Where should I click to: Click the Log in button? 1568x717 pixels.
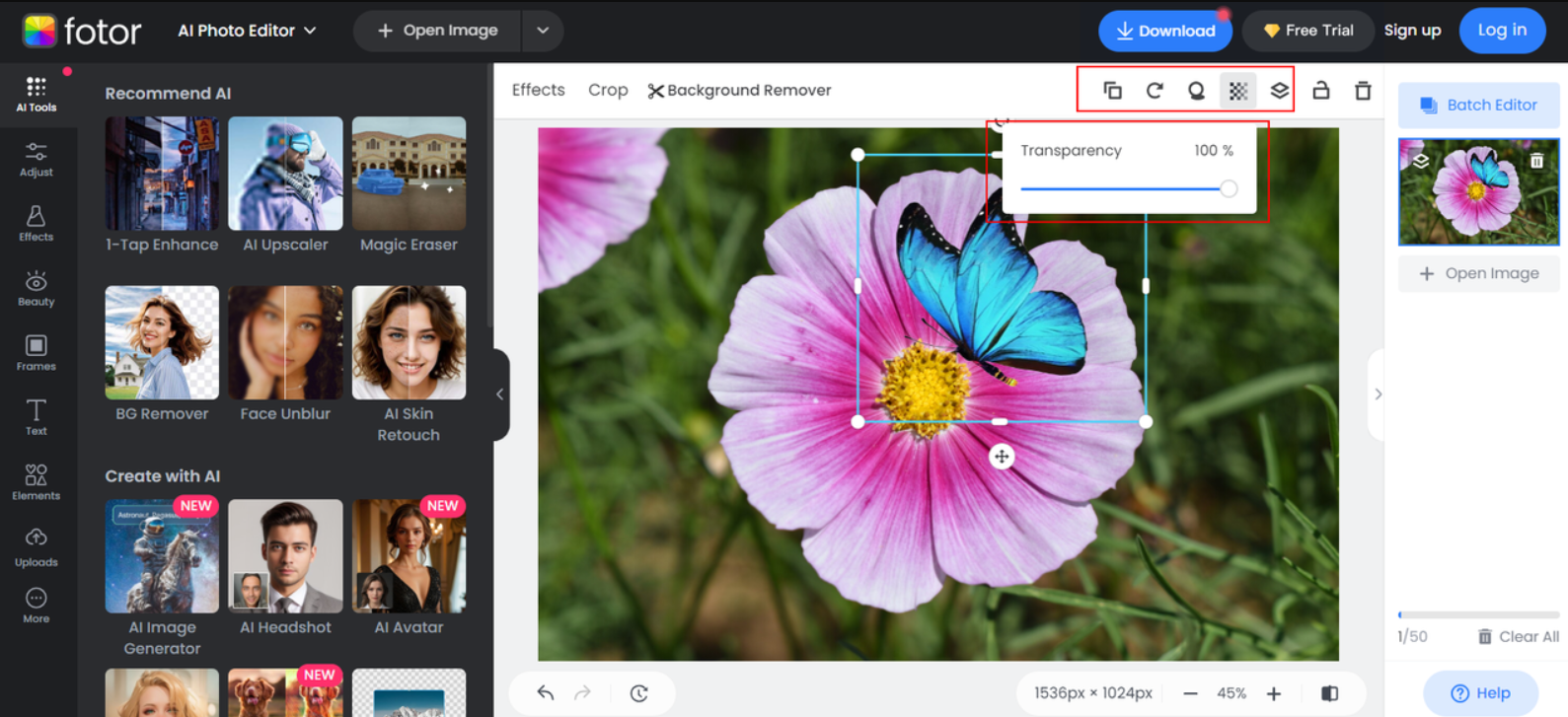[1502, 31]
